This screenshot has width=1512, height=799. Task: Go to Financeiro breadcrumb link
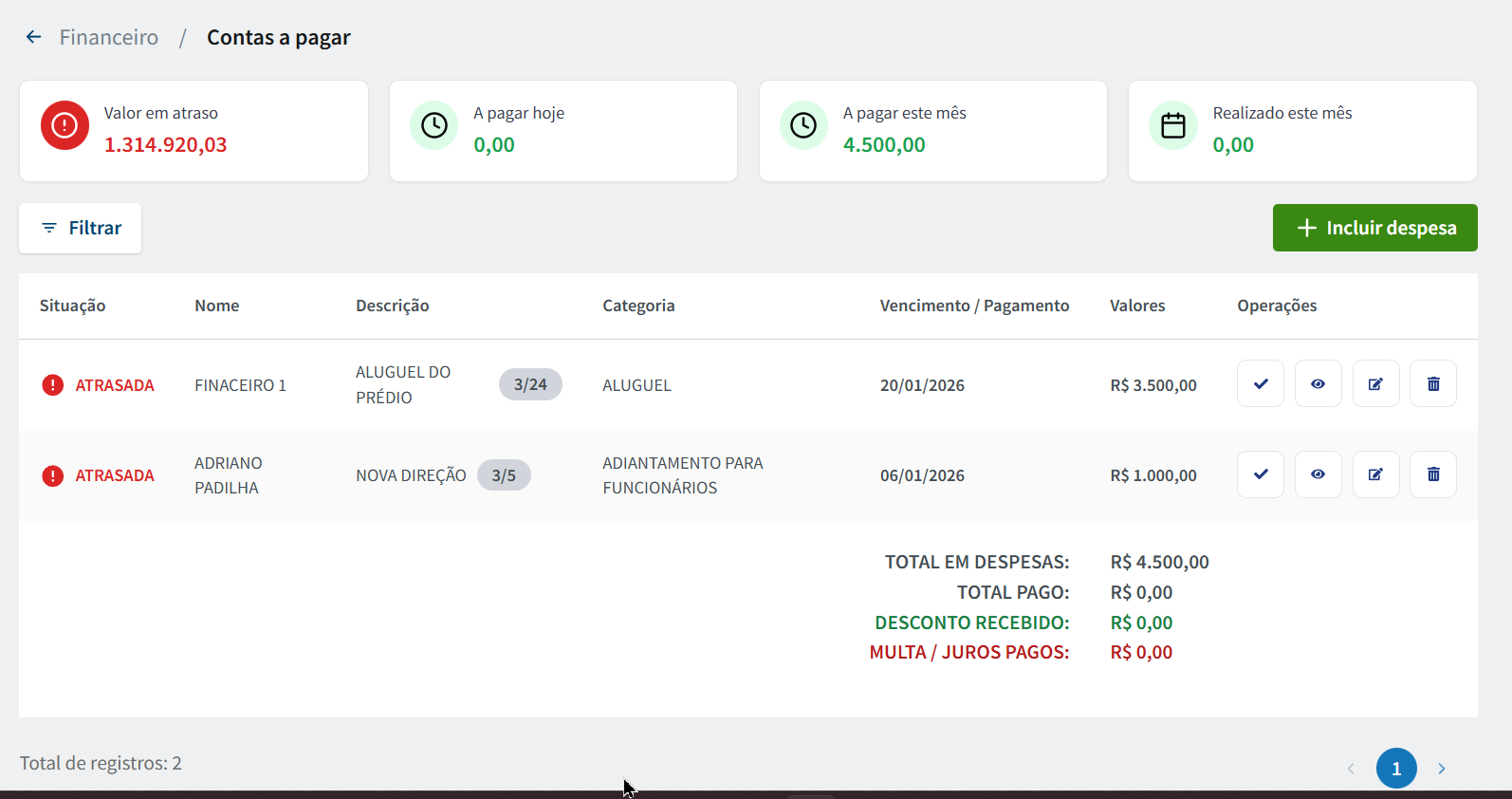tap(109, 37)
